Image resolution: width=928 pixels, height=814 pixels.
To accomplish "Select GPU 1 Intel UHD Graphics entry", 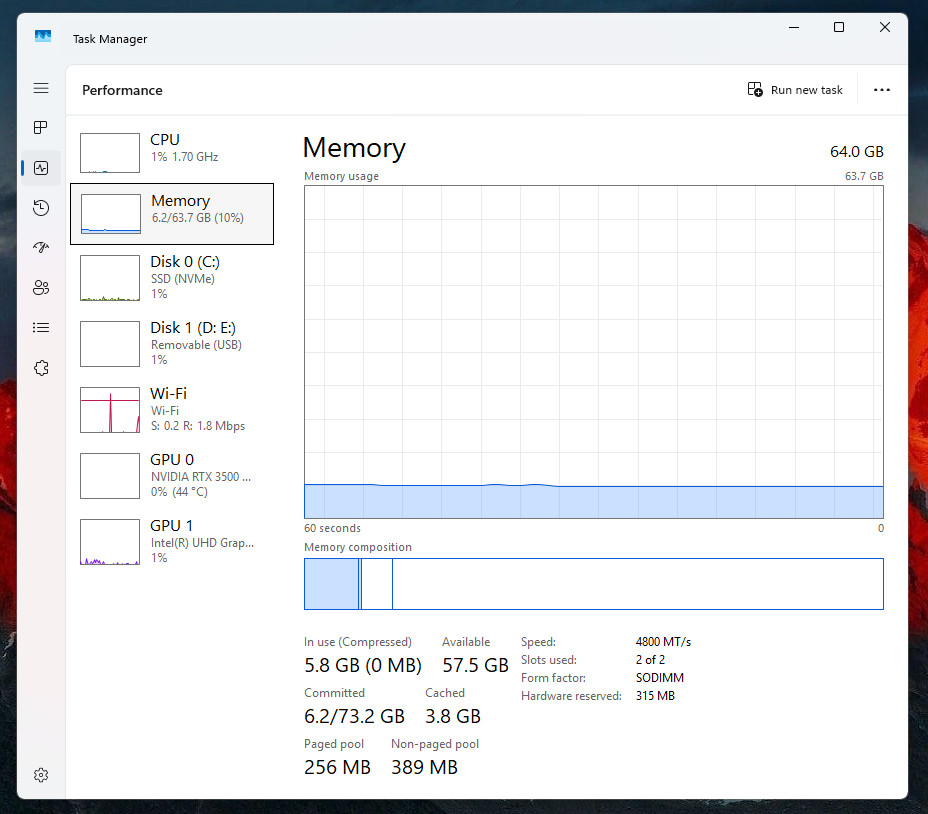I will [172, 542].
